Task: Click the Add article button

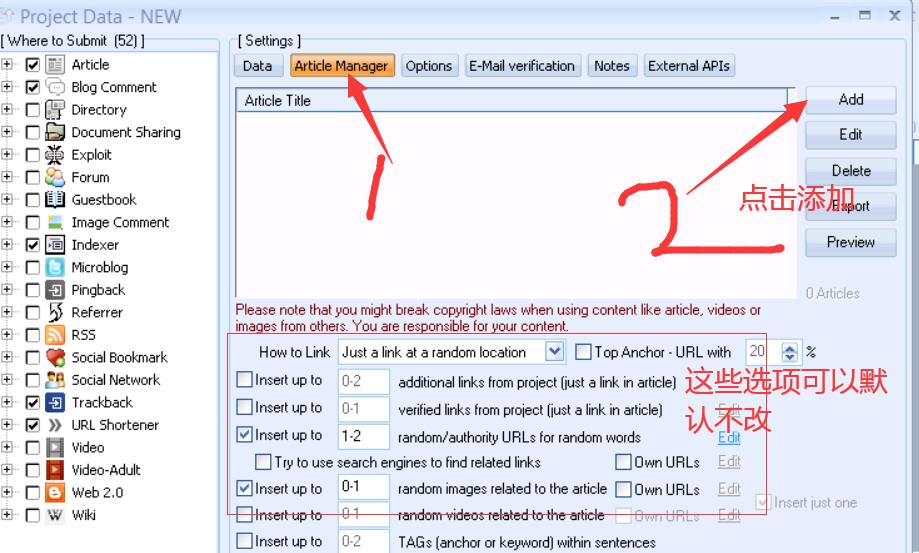Action: coord(851,99)
